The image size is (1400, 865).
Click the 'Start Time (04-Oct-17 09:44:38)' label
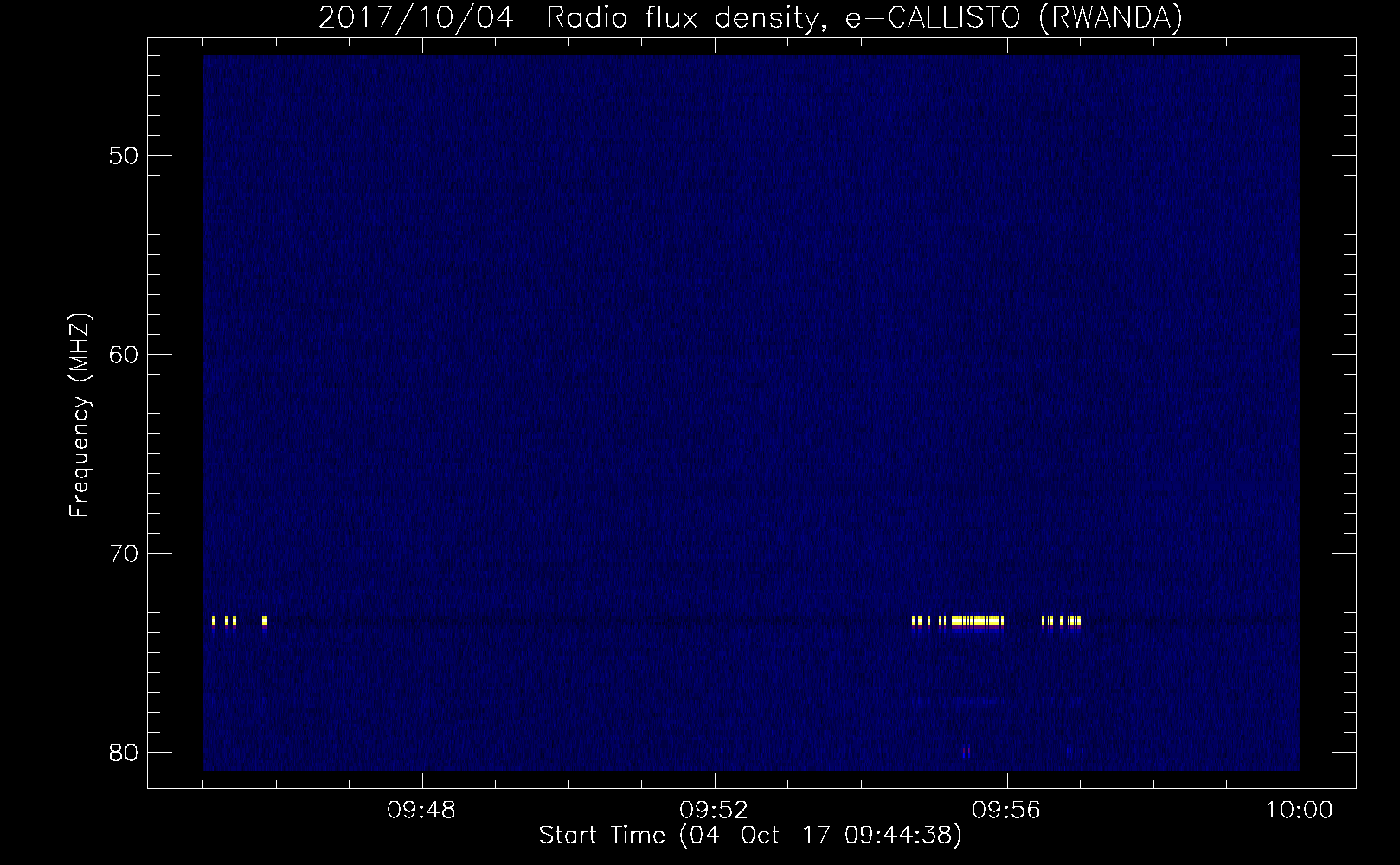coord(750,836)
